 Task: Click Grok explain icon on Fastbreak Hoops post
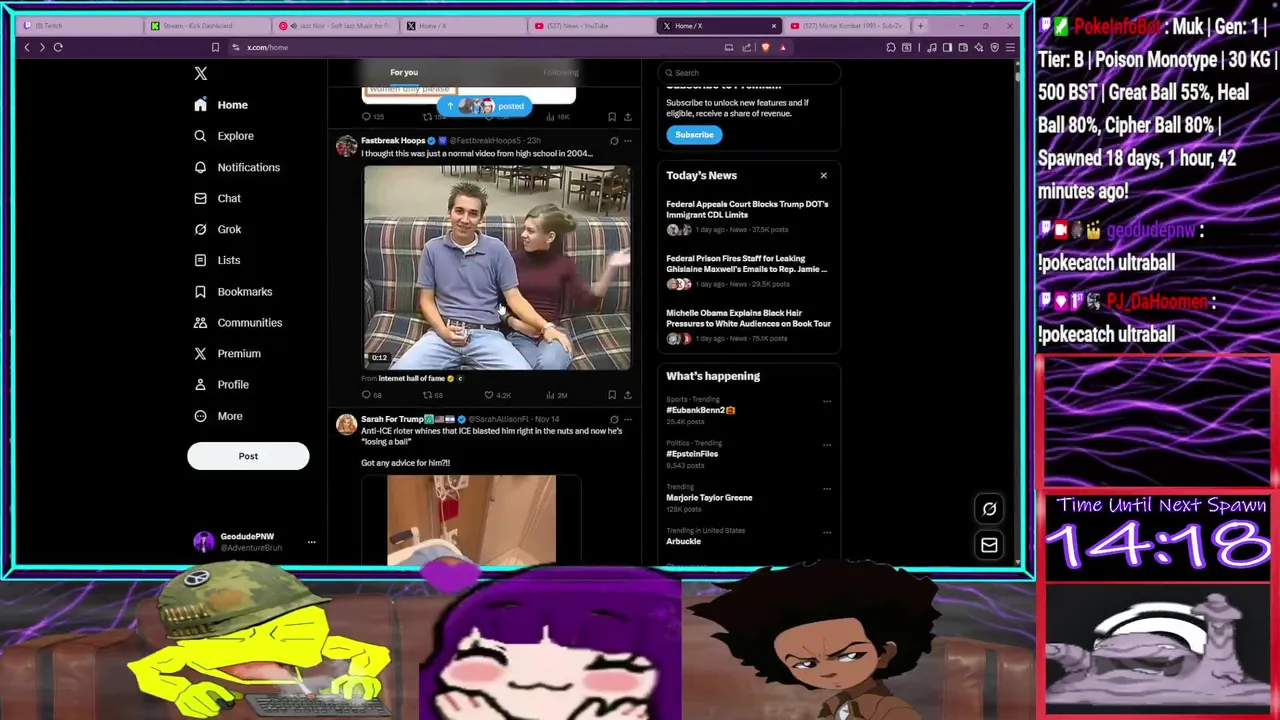[x=614, y=141]
